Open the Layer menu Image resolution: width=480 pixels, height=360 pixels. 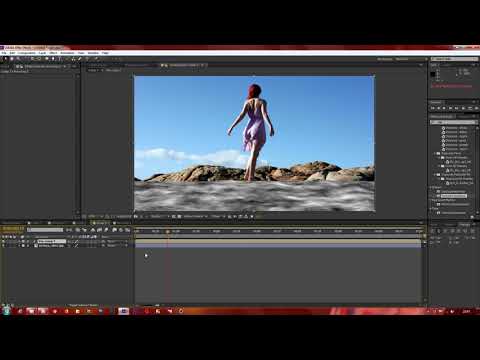tap(42, 53)
